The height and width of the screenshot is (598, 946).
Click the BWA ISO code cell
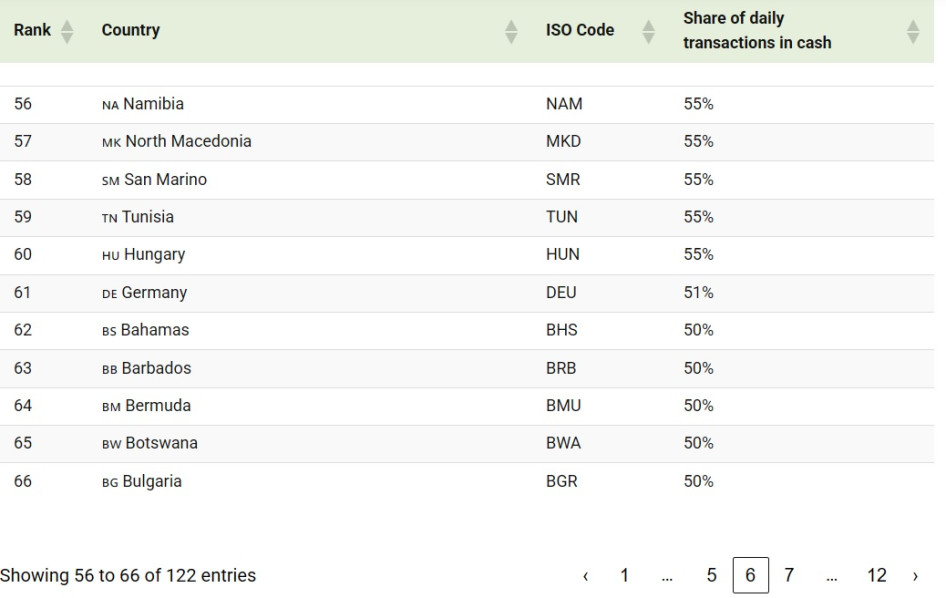(x=563, y=444)
